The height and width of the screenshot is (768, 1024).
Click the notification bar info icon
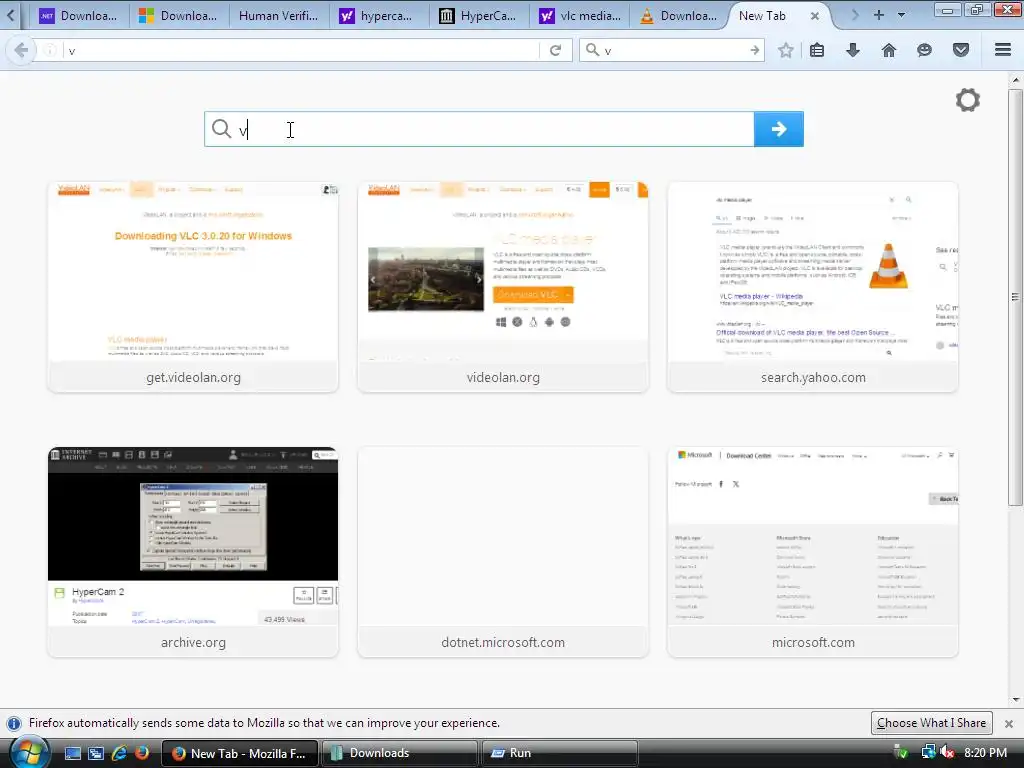[13, 724]
